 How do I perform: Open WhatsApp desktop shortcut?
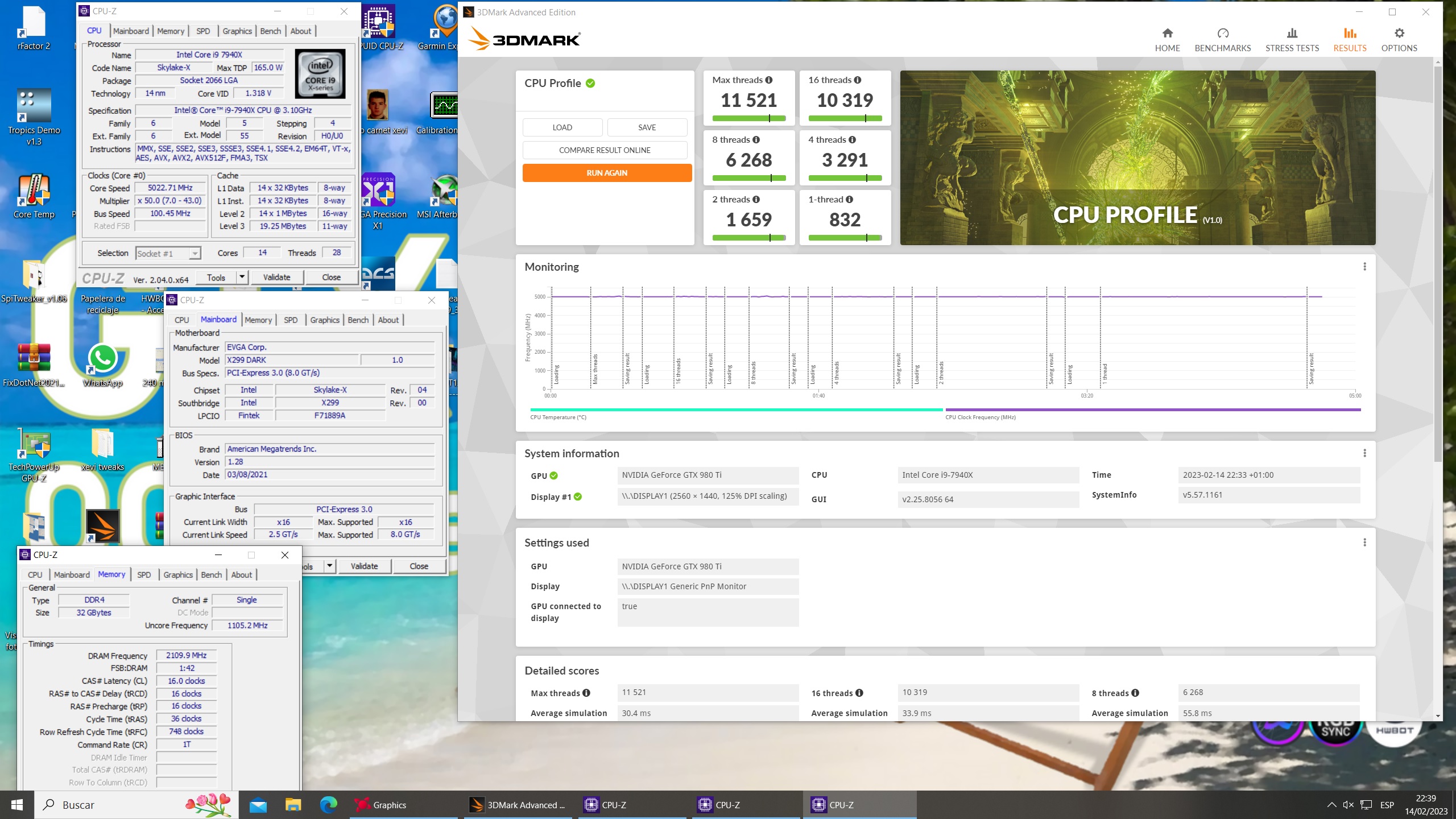(x=103, y=365)
